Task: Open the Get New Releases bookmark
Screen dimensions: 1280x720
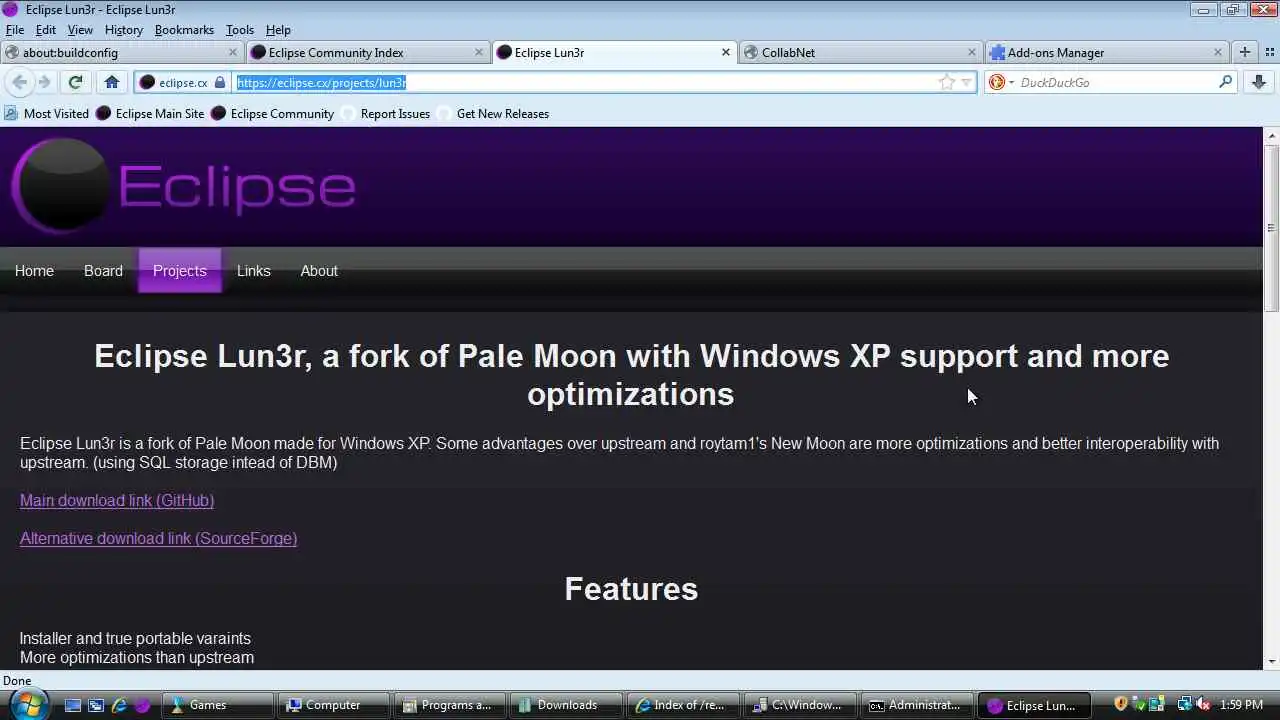Action: tap(493, 114)
